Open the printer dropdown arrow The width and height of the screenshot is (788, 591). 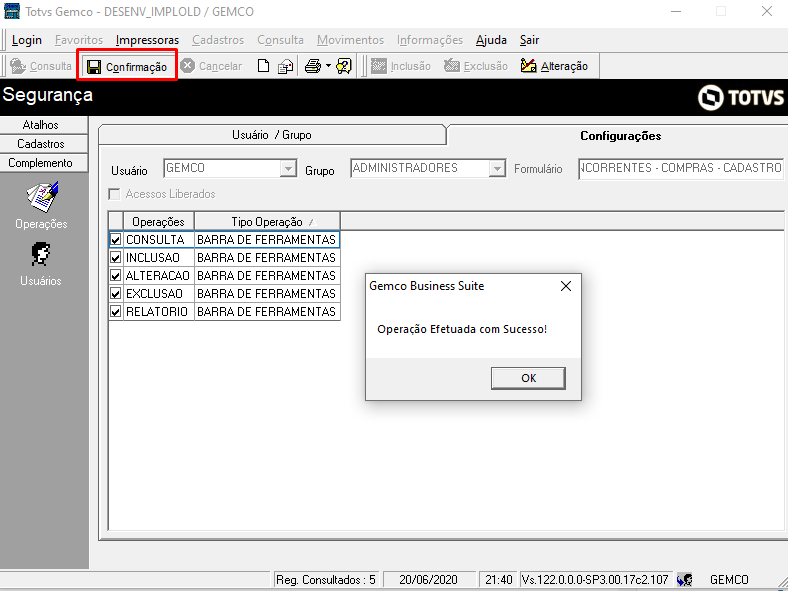click(x=328, y=66)
